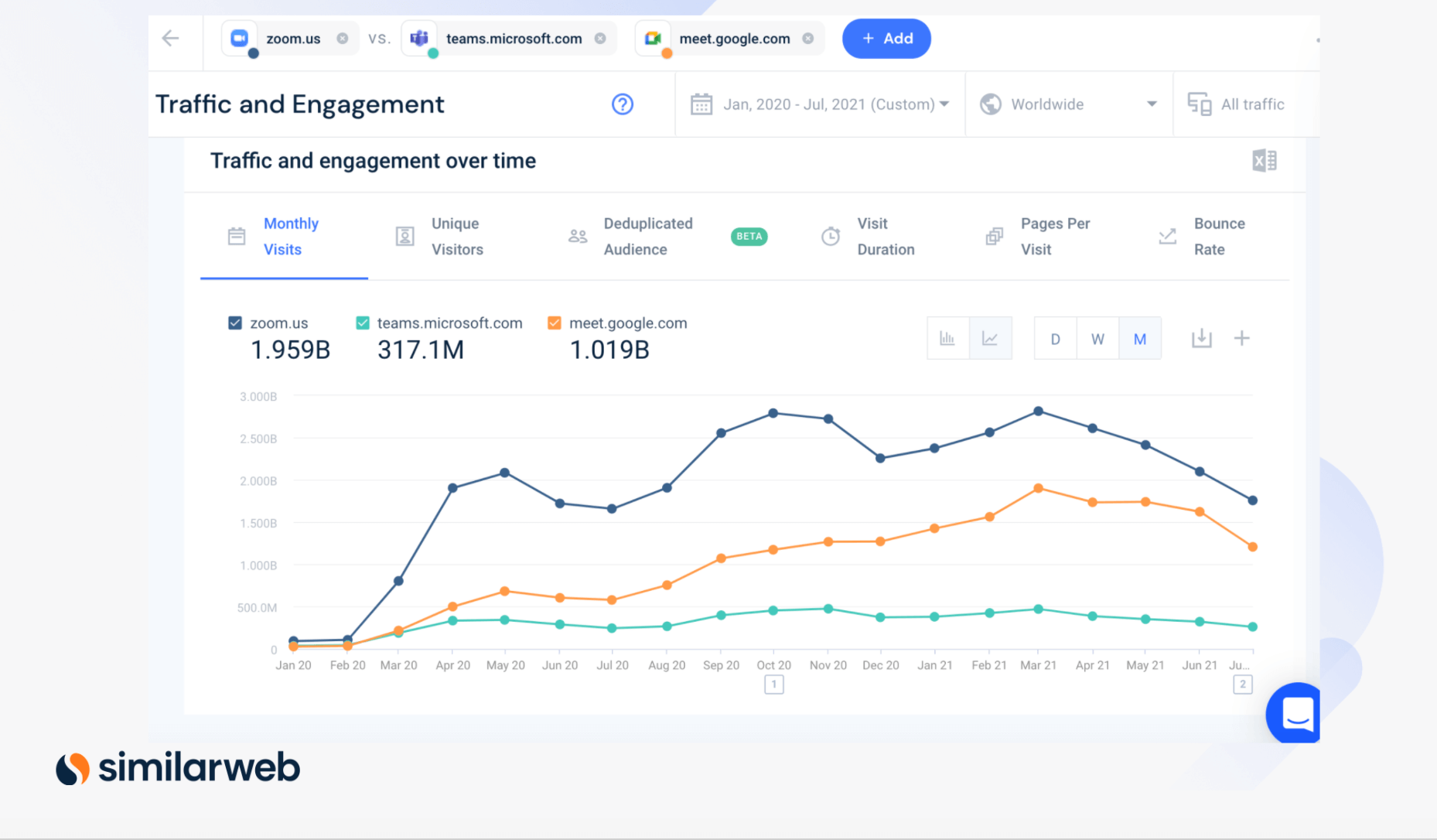
Task: Uncheck the teams.microsoft.com series checkbox
Action: pos(363,323)
